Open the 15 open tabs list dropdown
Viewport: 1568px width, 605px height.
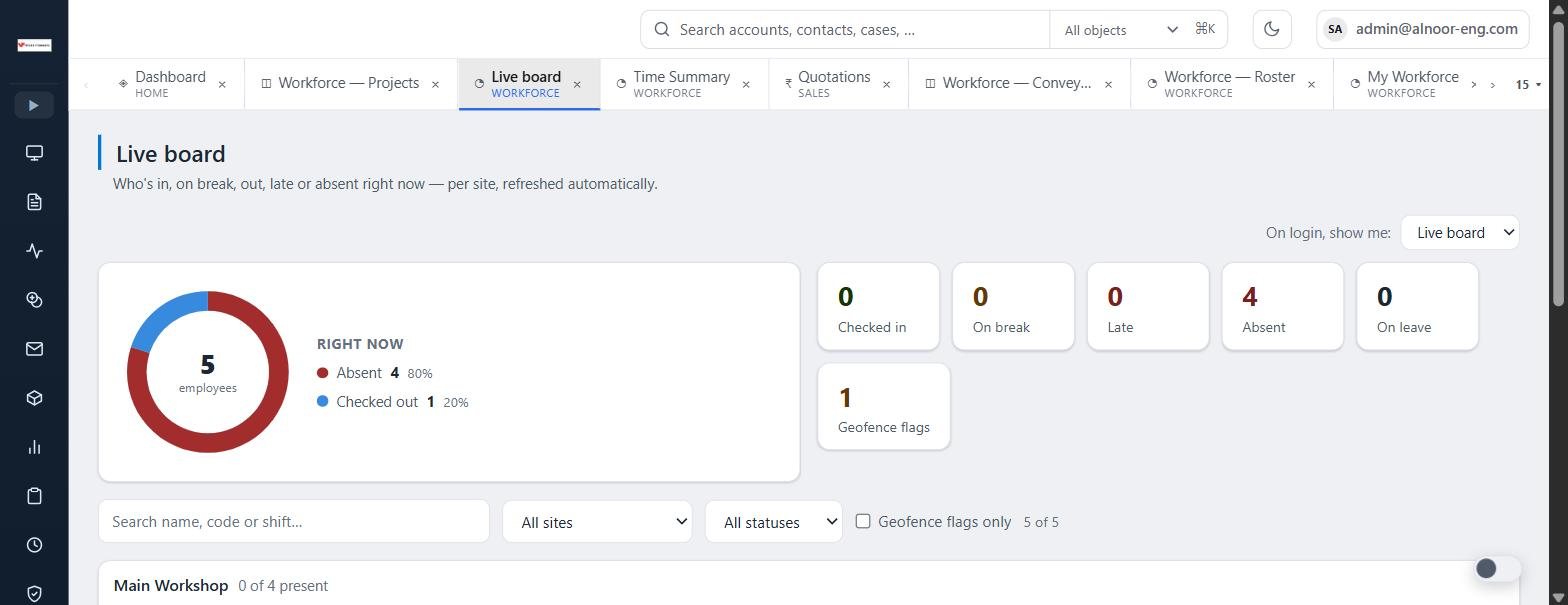point(1528,85)
